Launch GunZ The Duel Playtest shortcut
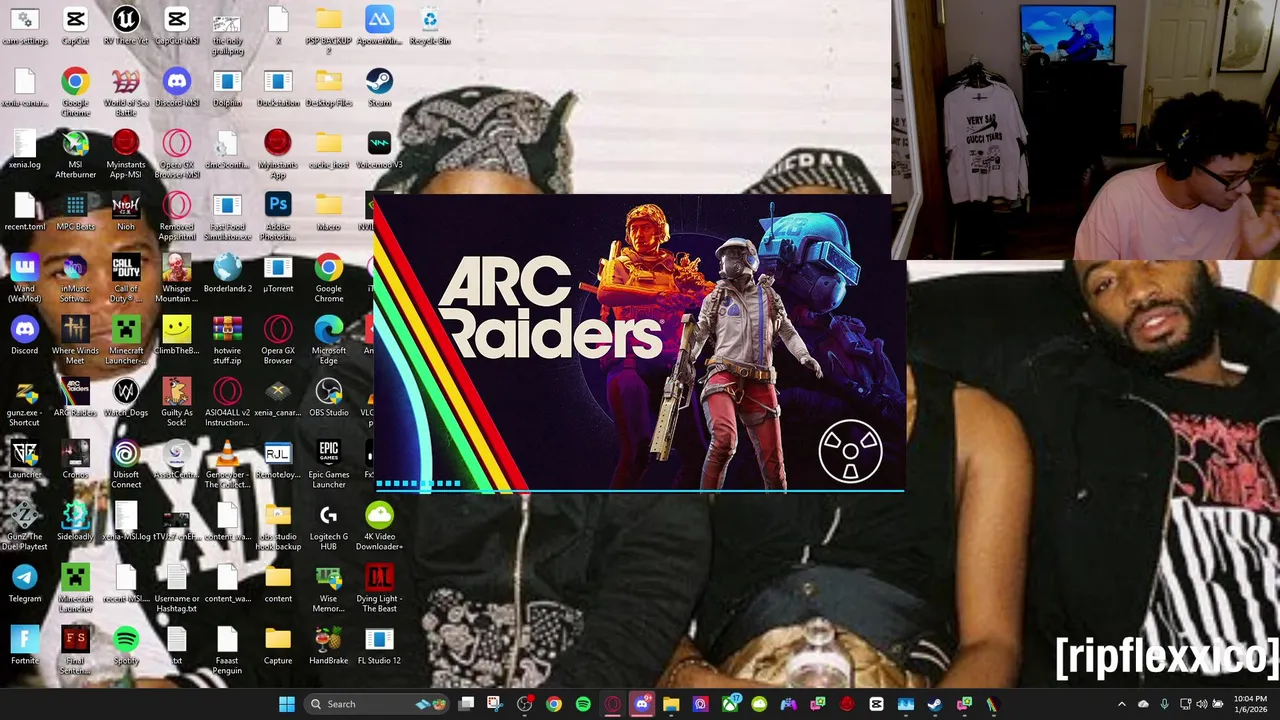This screenshot has width=1280, height=720. click(25, 526)
